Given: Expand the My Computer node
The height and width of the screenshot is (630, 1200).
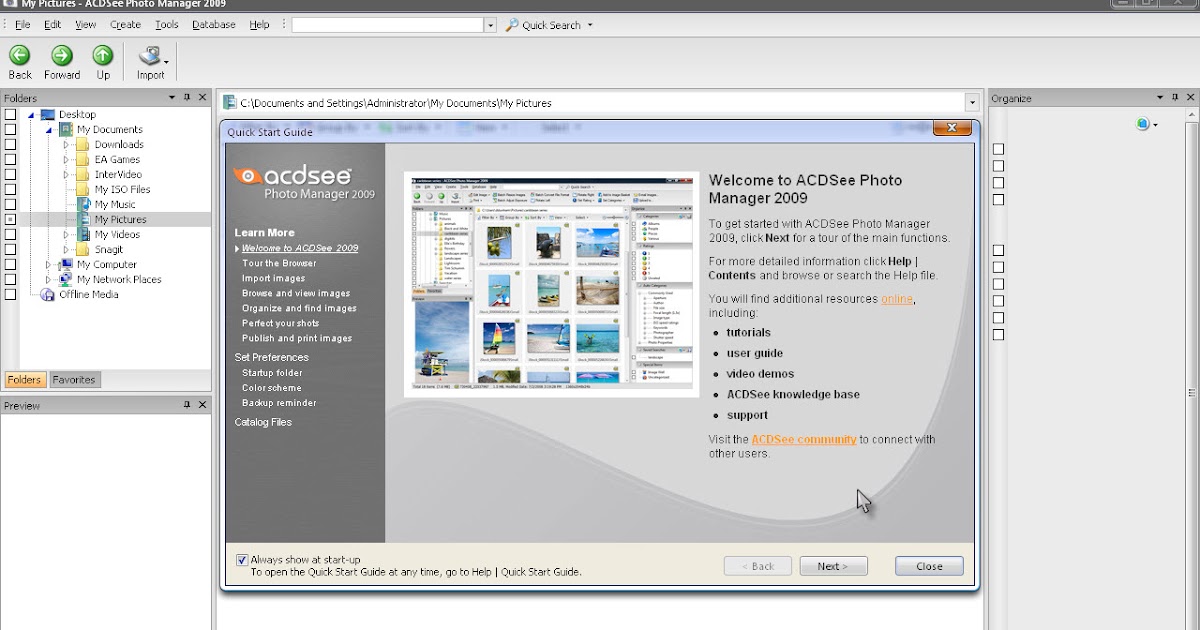Looking at the screenshot, I should click(48, 265).
